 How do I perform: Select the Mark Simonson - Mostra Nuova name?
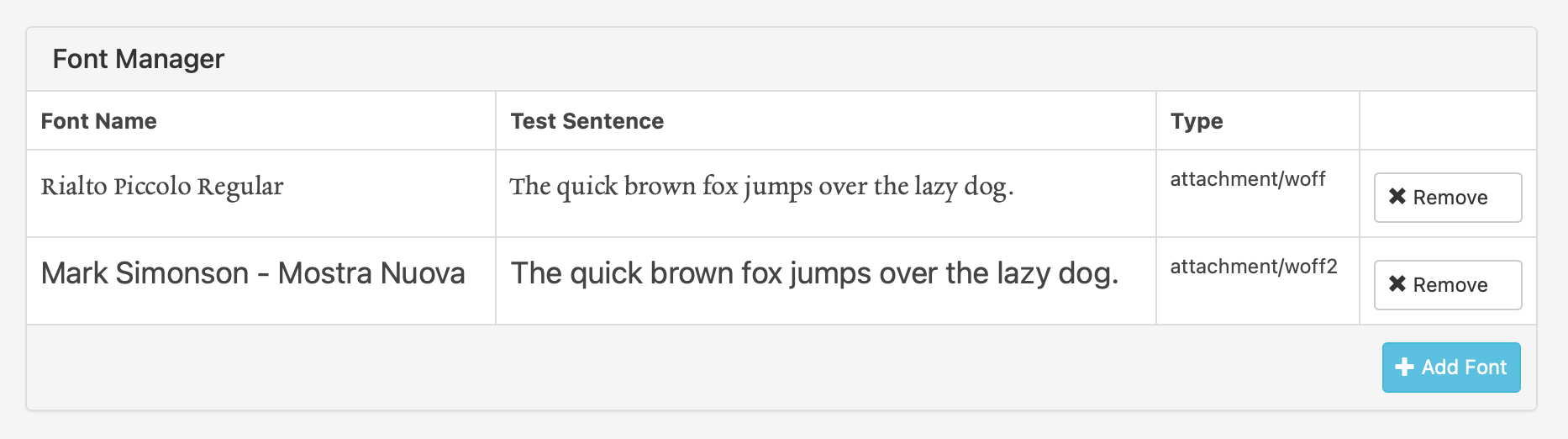click(253, 273)
